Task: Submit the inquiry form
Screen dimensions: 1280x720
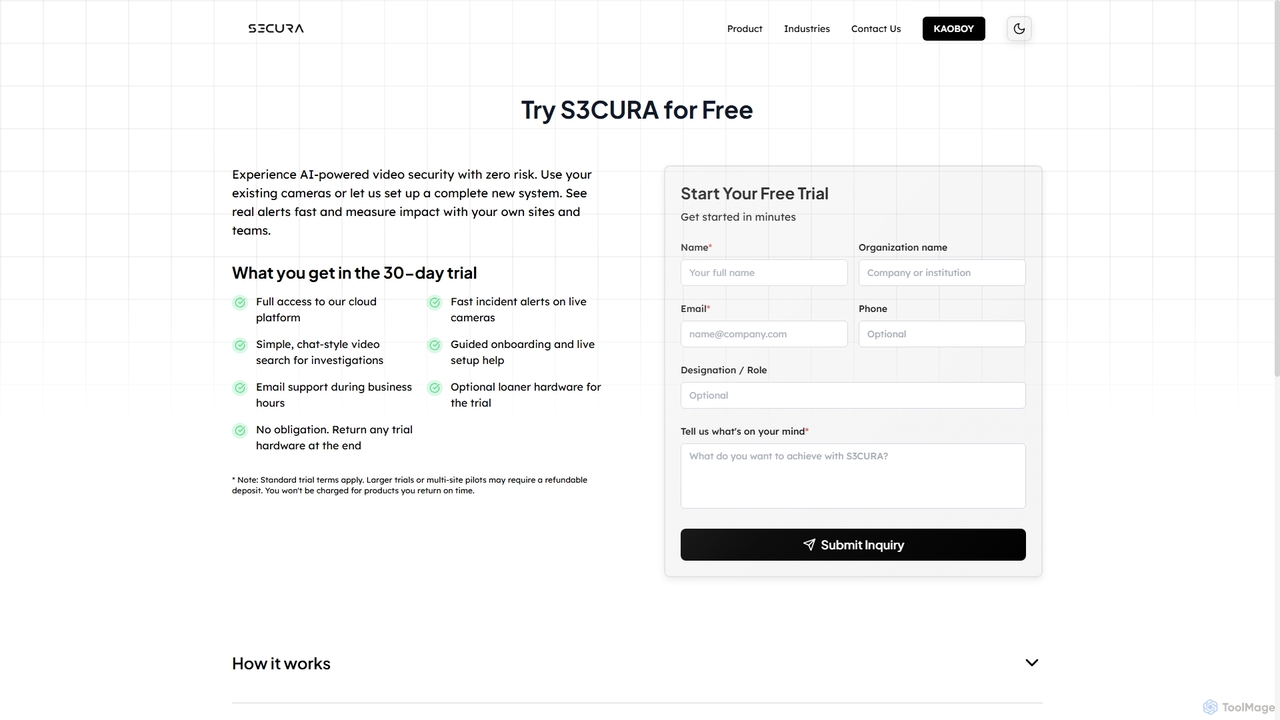Action: pos(853,545)
